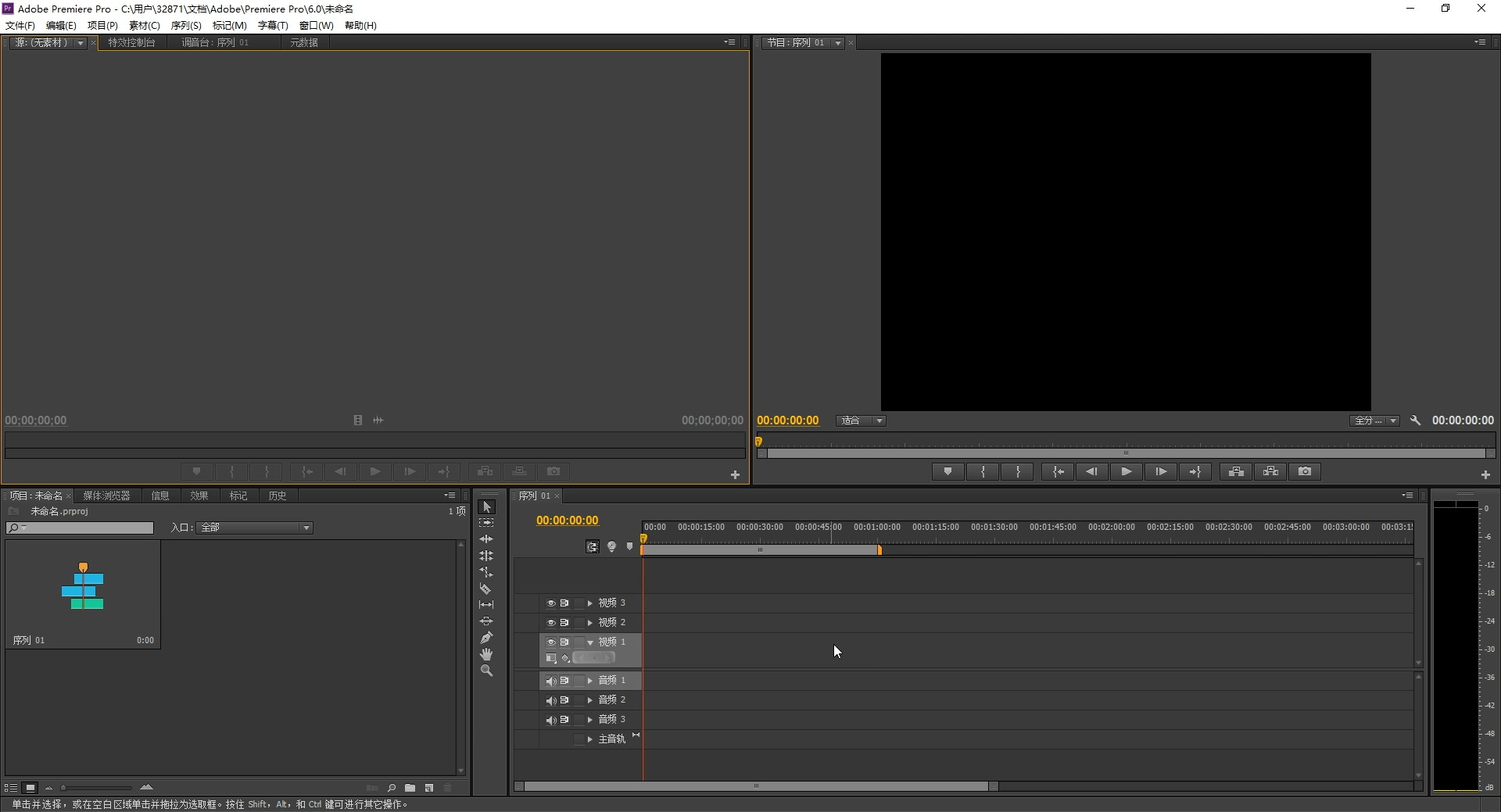Collapse the 视频 1 track

tap(590, 642)
